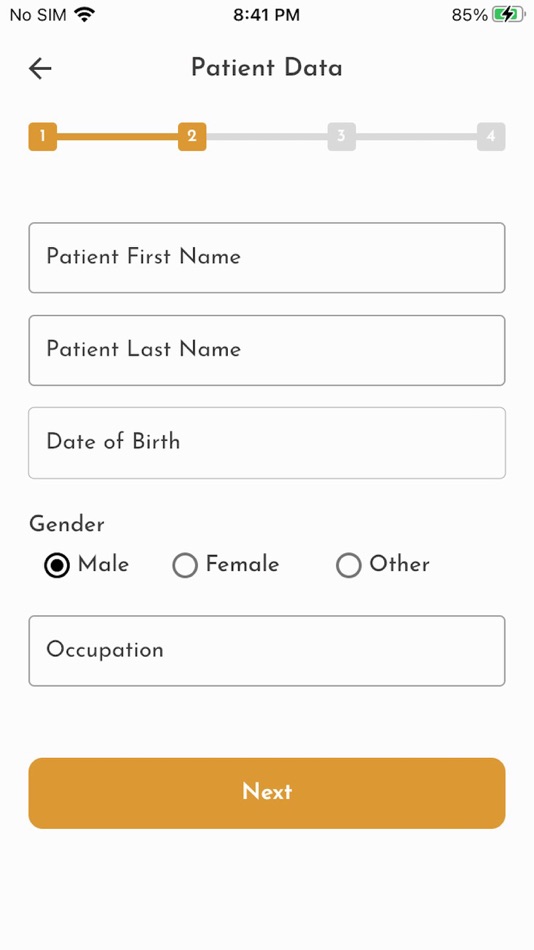Tap the 8:41 PM clock
534x950 pixels.
(x=267, y=15)
